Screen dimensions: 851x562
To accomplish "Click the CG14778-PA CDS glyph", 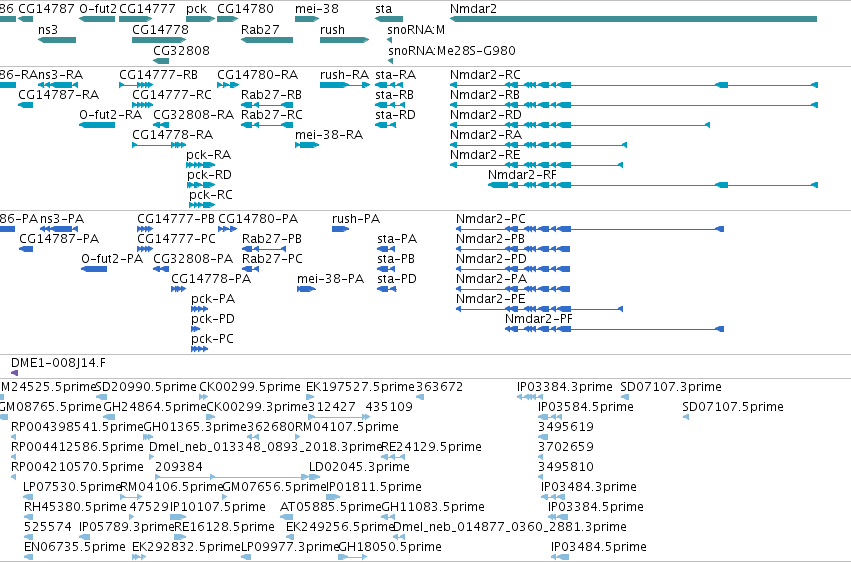I will click(x=179, y=289).
